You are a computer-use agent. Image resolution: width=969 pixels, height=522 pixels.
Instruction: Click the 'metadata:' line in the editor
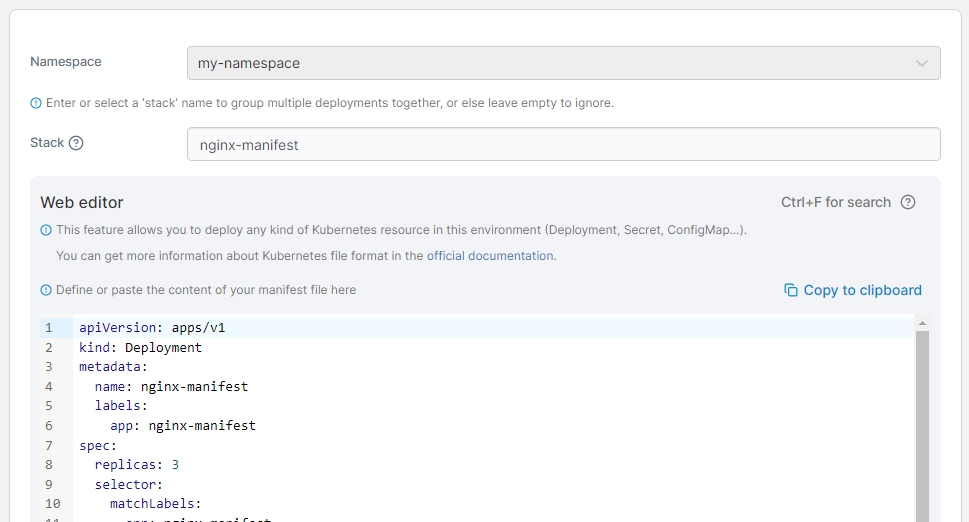click(113, 367)
